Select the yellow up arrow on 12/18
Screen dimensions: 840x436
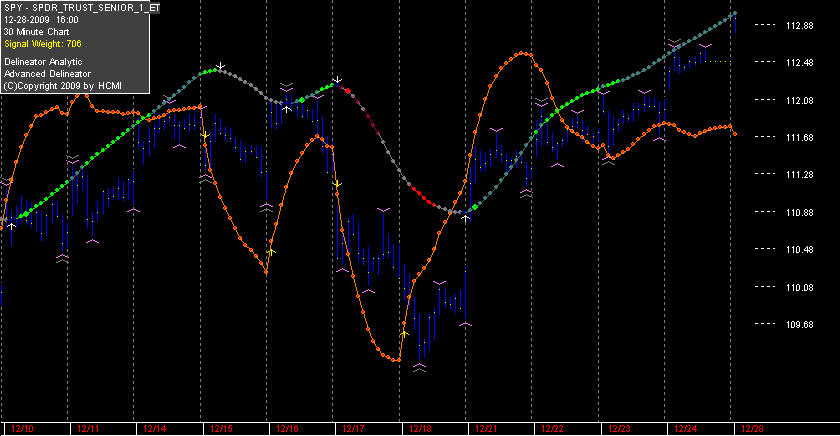pyautogui.click(x=404, y=334)
